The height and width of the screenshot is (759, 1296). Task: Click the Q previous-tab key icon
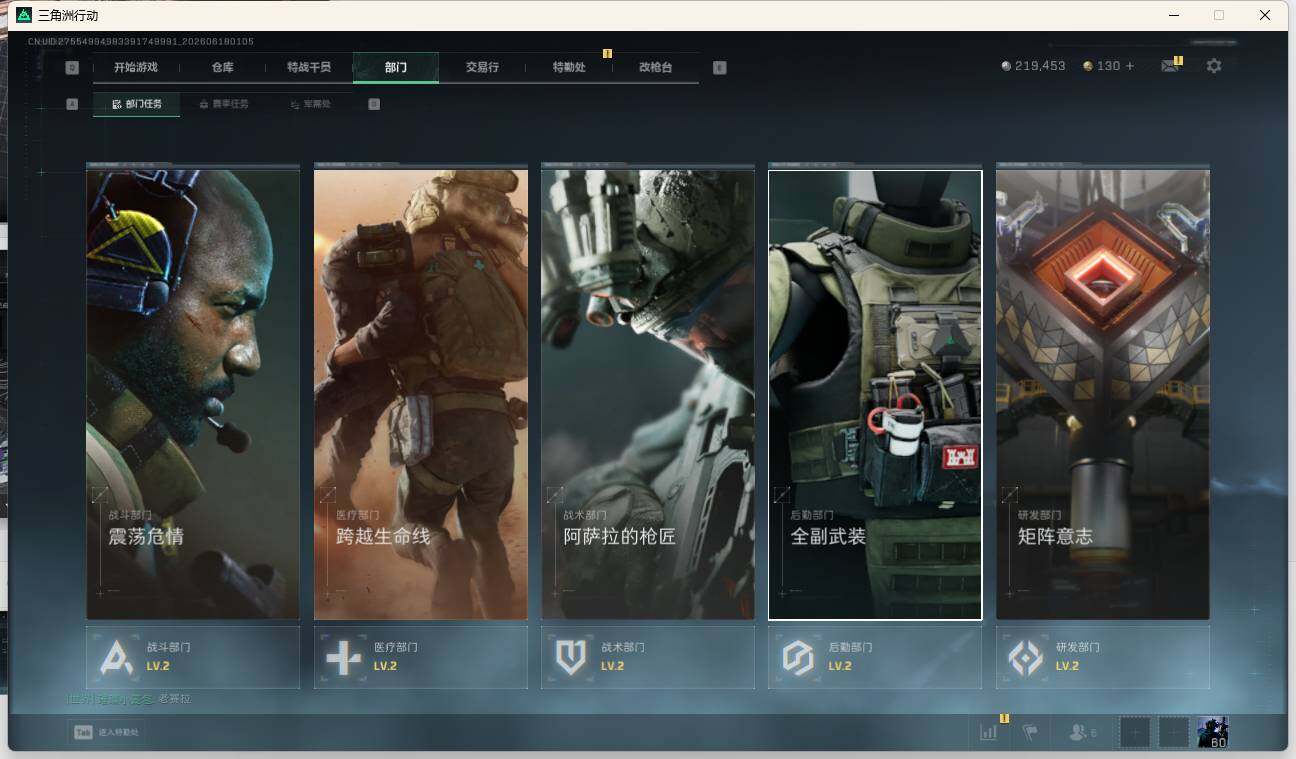[x=72, y=68]
